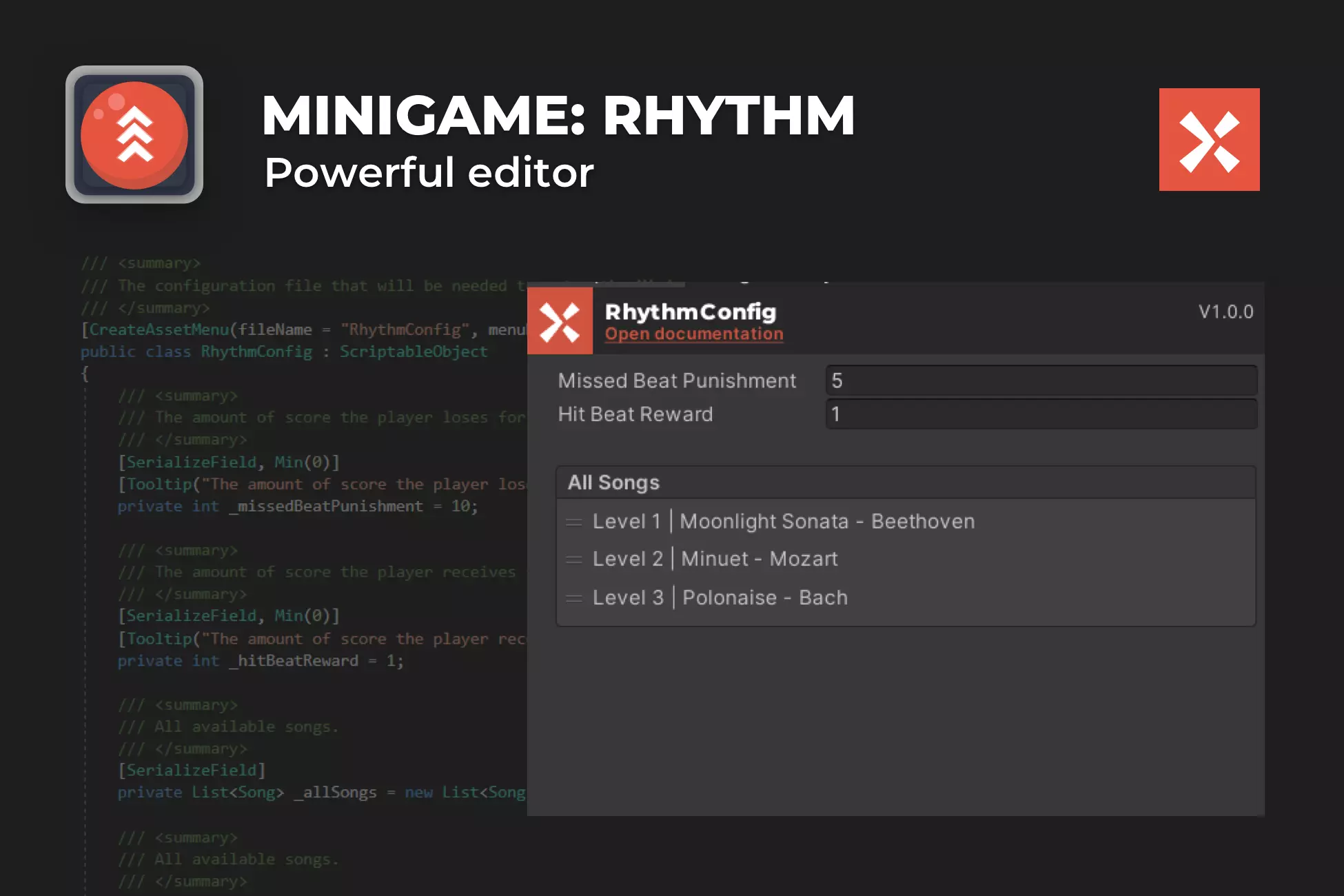This screenshot has width=1344, height=896.
Task: Grab the drag handle of the Level 2 song
Action: pyautogui.click(x=573, y=560)
